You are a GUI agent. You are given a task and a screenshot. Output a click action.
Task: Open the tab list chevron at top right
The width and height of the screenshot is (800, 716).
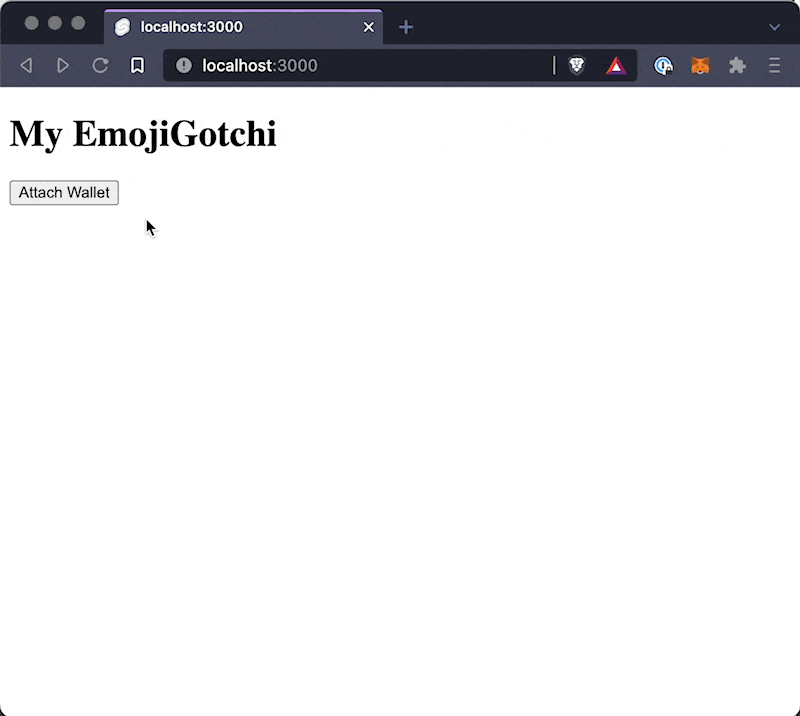coord(776,27)
